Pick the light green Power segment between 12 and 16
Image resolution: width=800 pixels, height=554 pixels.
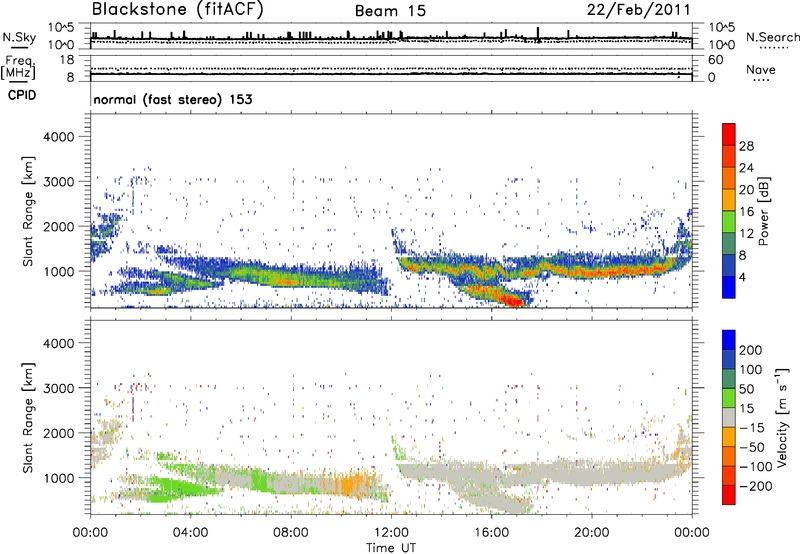[x=729, y=222]
